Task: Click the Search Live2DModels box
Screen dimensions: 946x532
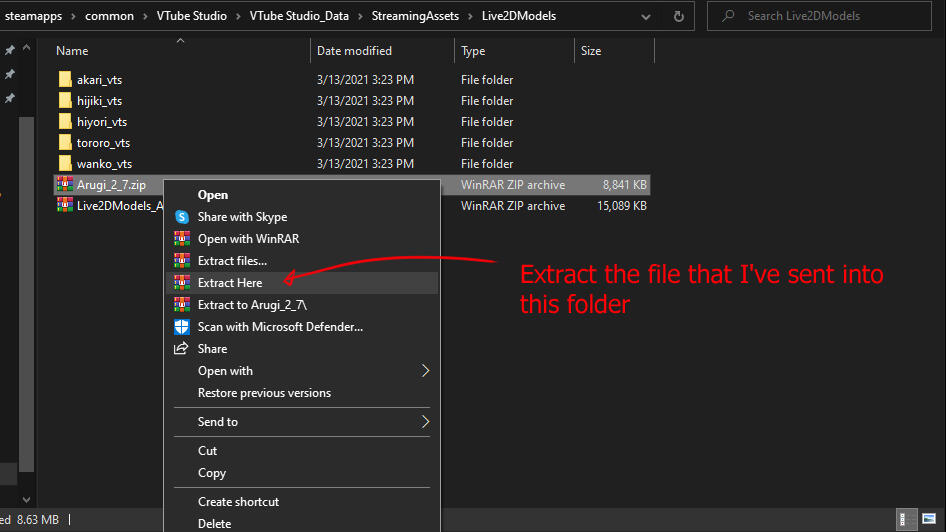Action: click(x=830, y=16)
